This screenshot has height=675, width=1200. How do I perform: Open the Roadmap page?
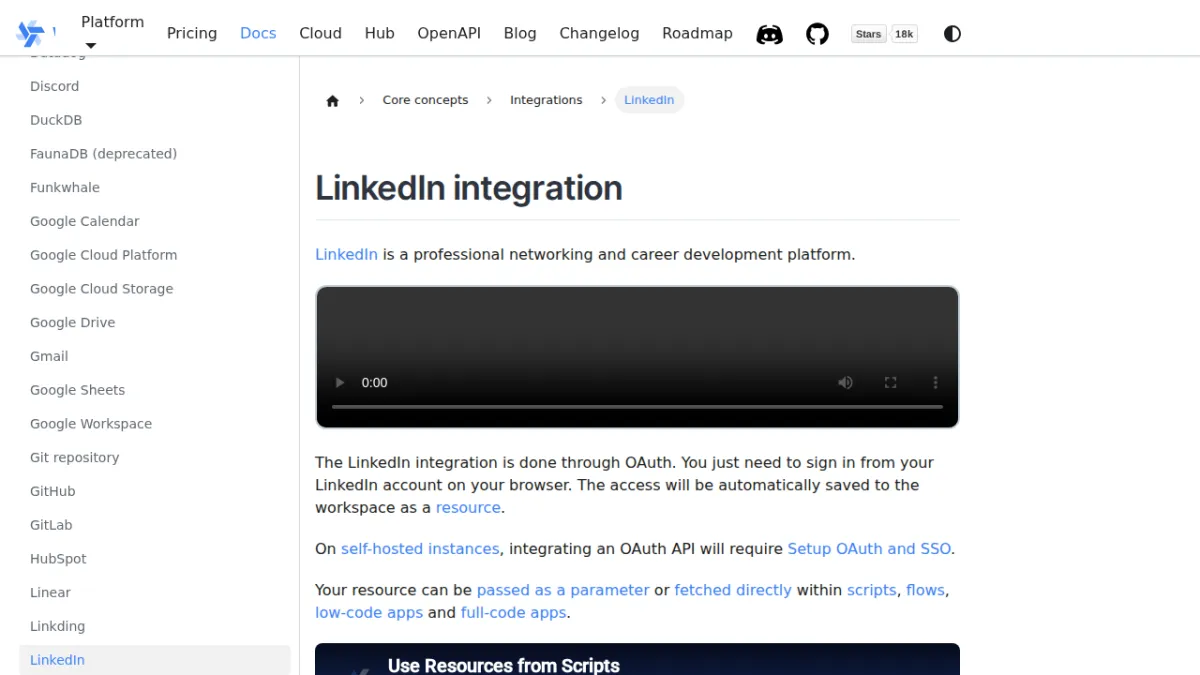click(x=697, y=33)
